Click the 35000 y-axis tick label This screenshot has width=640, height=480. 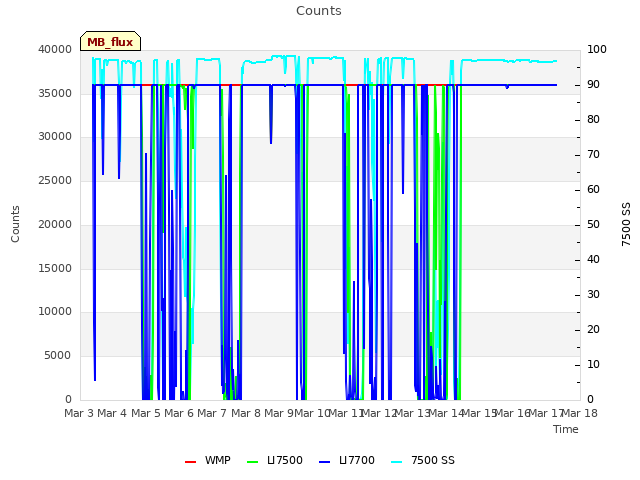click(55, 93)
